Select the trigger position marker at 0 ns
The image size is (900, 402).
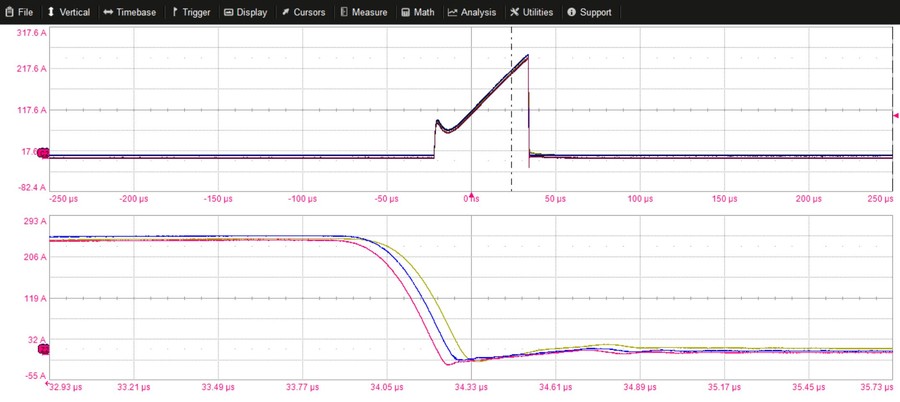(x=471, y=195)
